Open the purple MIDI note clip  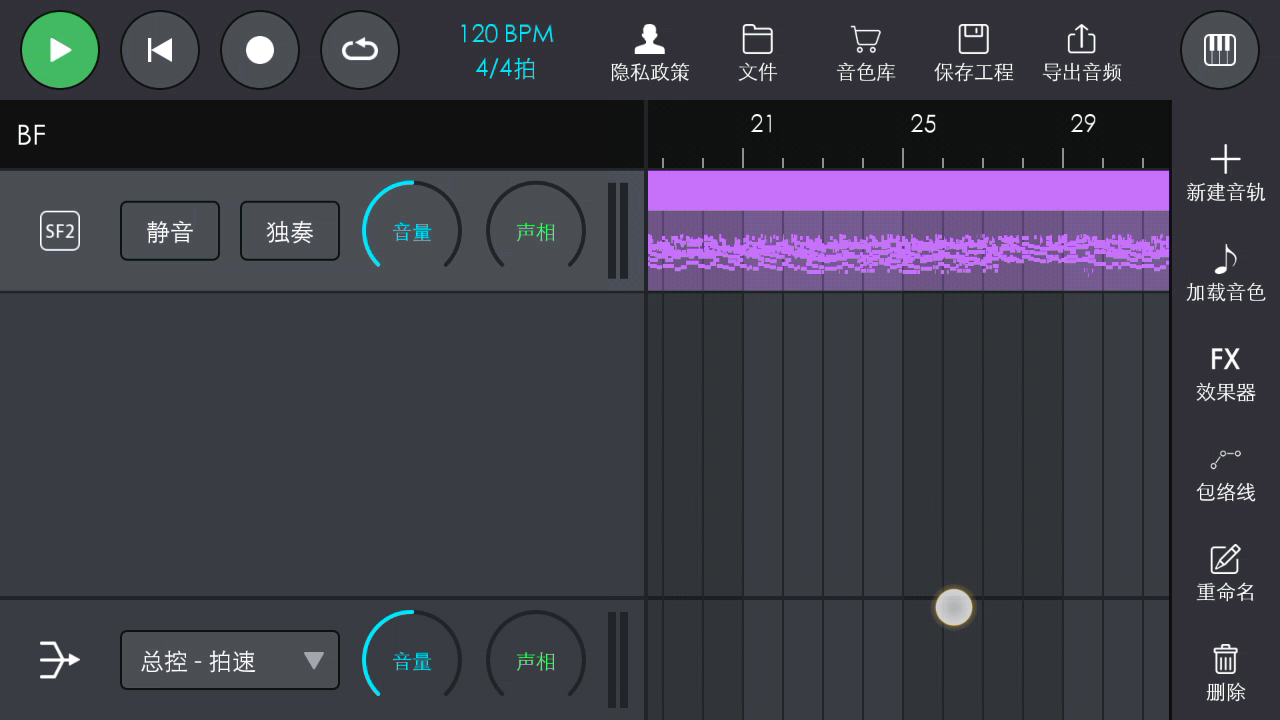tap(908, 250)
